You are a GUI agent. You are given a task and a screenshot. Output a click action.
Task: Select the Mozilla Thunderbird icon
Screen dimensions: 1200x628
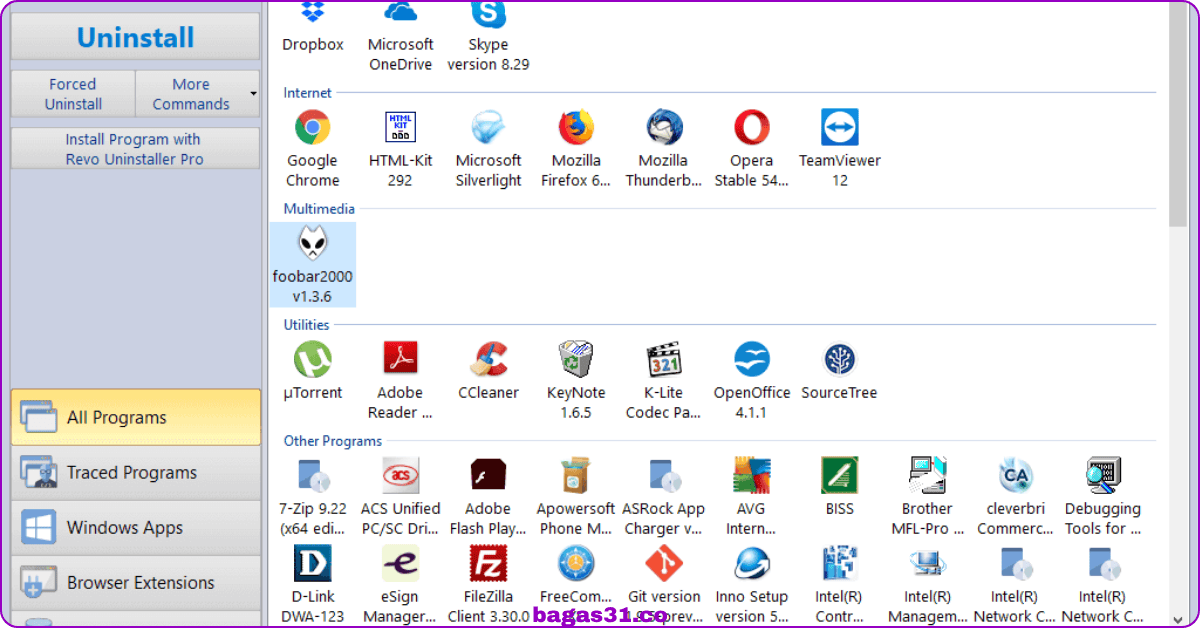[663, 128]
